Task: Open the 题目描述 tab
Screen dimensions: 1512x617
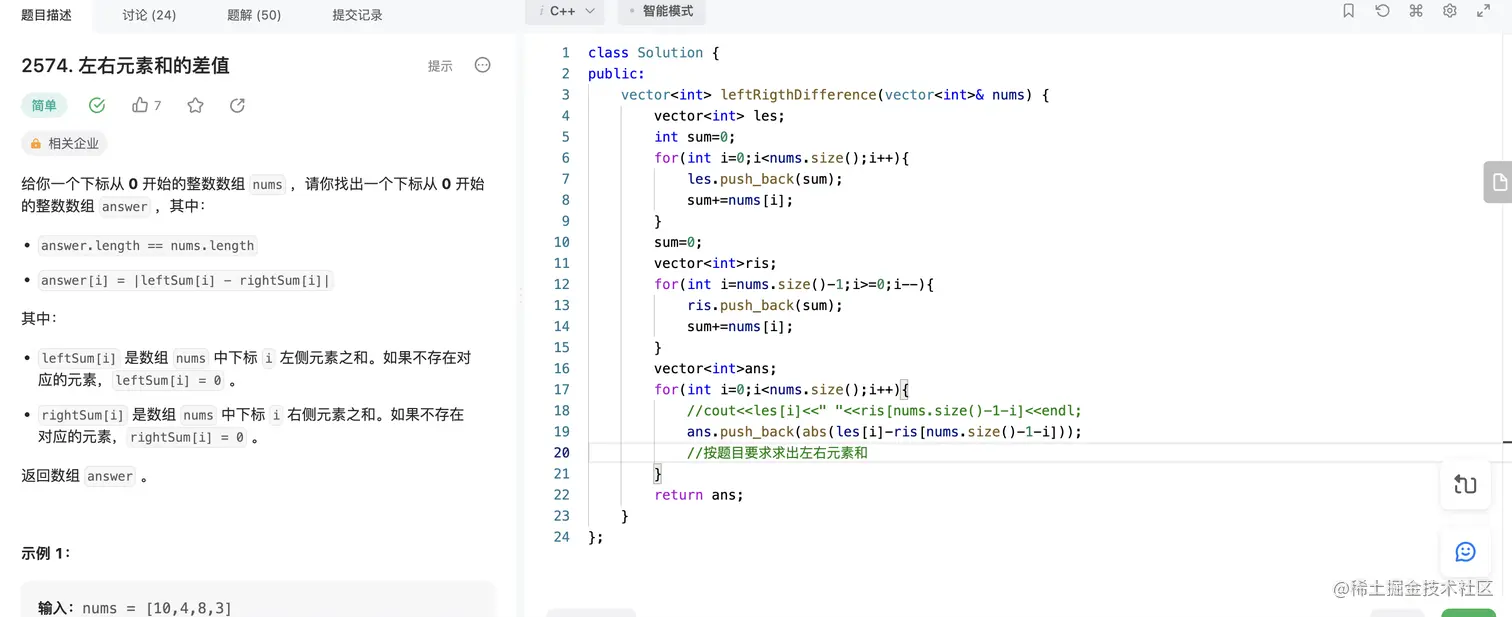Action: click(46, 15)
